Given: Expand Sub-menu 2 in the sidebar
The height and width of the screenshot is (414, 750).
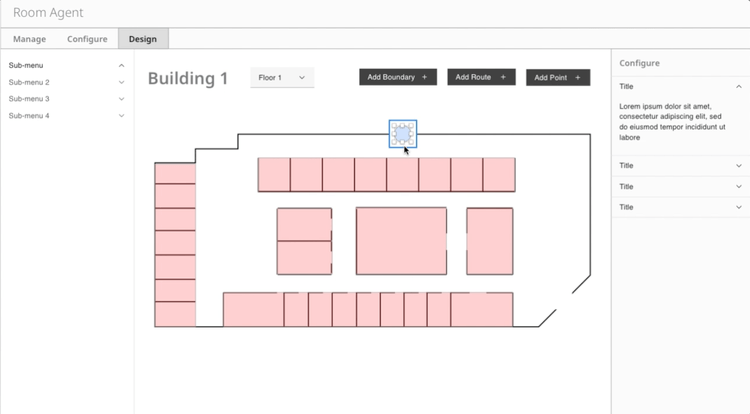Looking at the screenshot, I should [122, 83].
